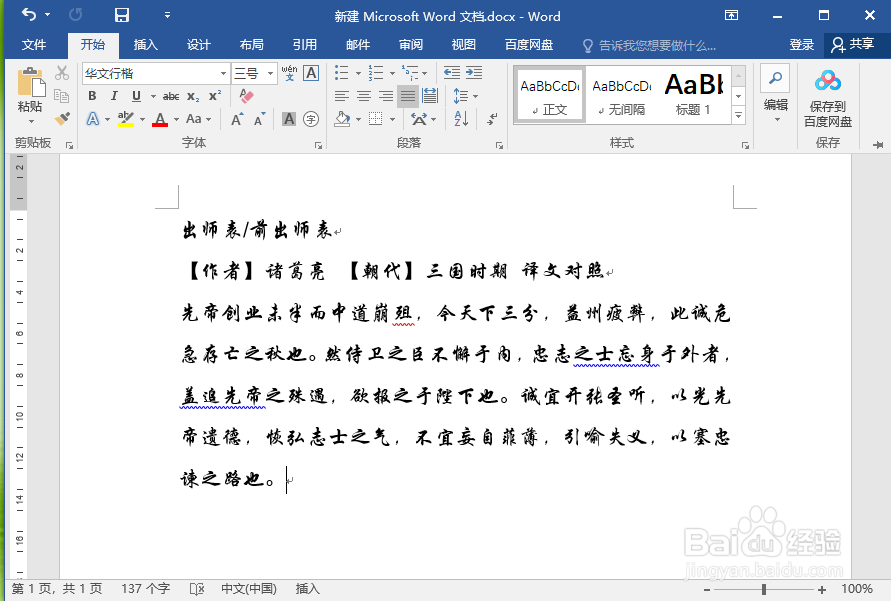Apply underline to selected text
The image size is (891, 601).
point(133,95)
